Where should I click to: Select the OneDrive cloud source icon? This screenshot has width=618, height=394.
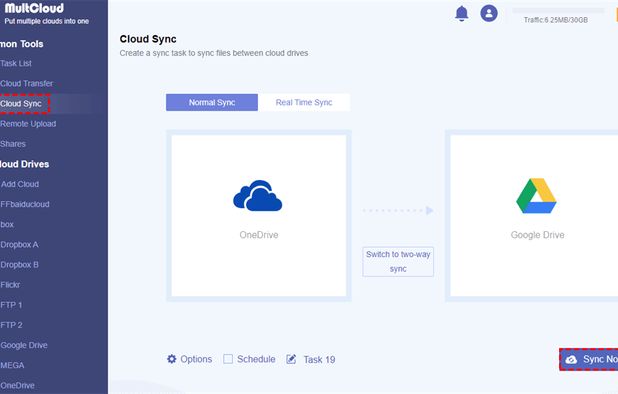[258, 196]
